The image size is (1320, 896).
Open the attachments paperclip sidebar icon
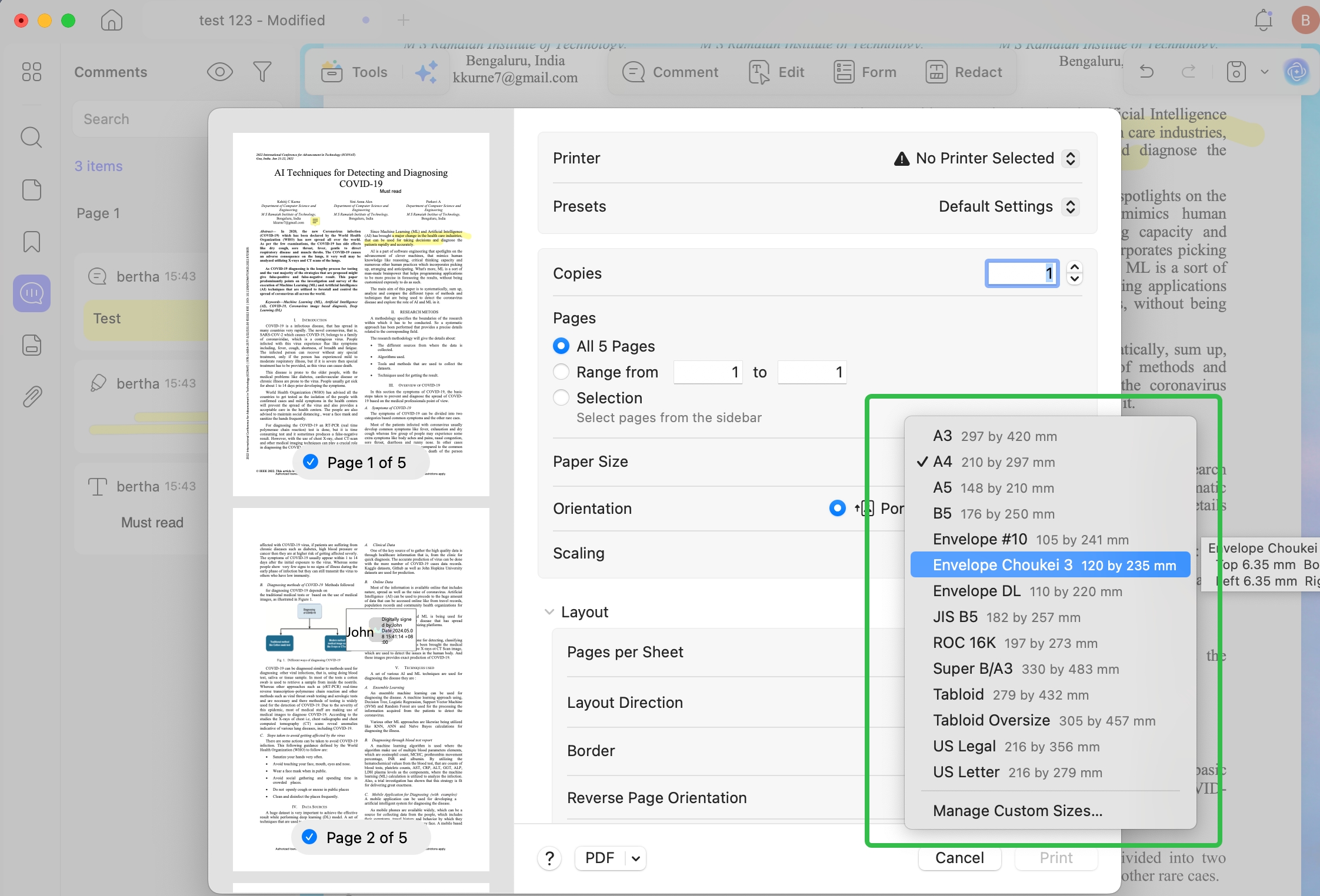point(32,397)
